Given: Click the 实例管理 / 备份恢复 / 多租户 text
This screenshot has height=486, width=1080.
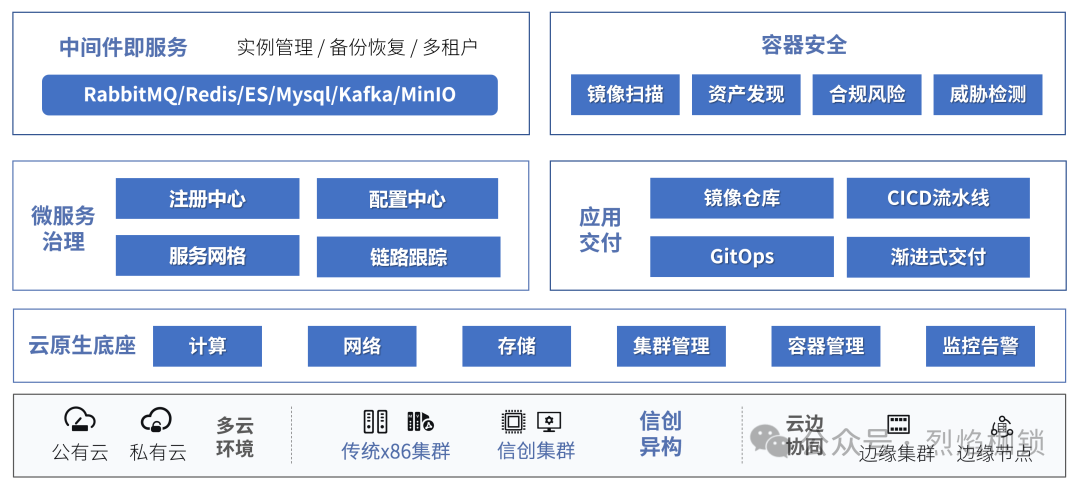Looking at the screenshot, I should 357,47.
